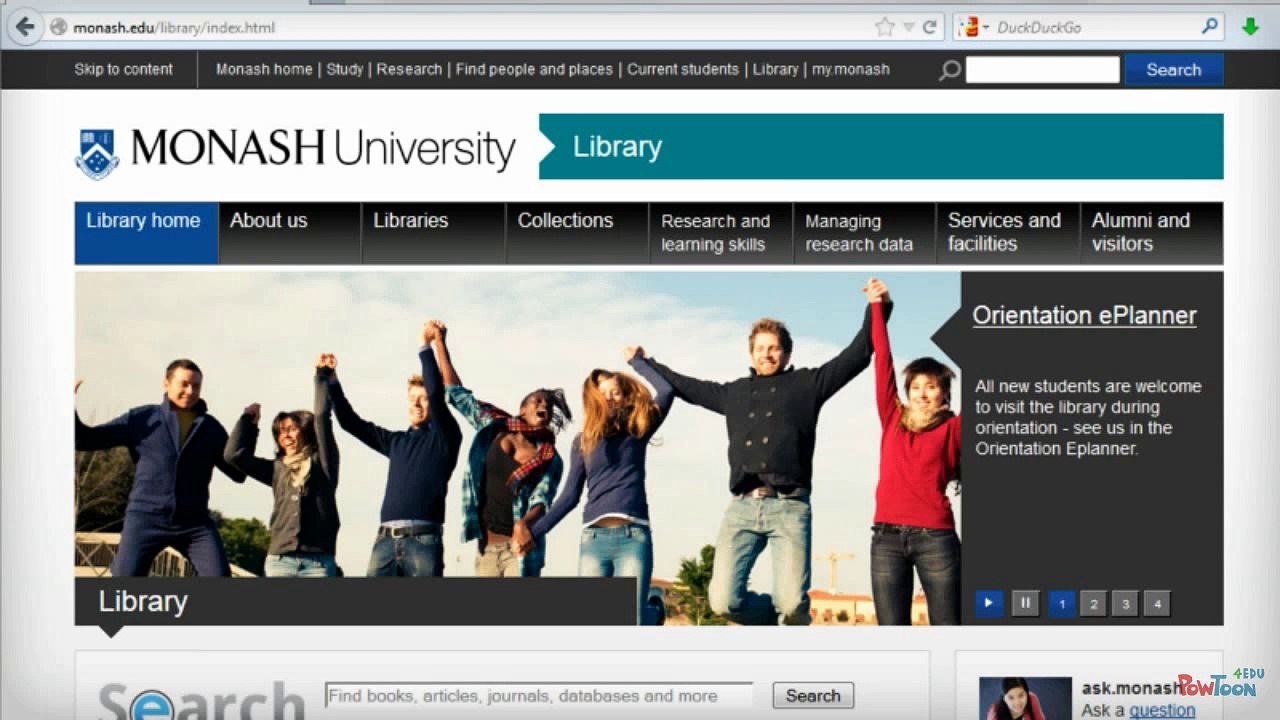
Task: Play the slideshow with the play button
Action: coord(989,603)
